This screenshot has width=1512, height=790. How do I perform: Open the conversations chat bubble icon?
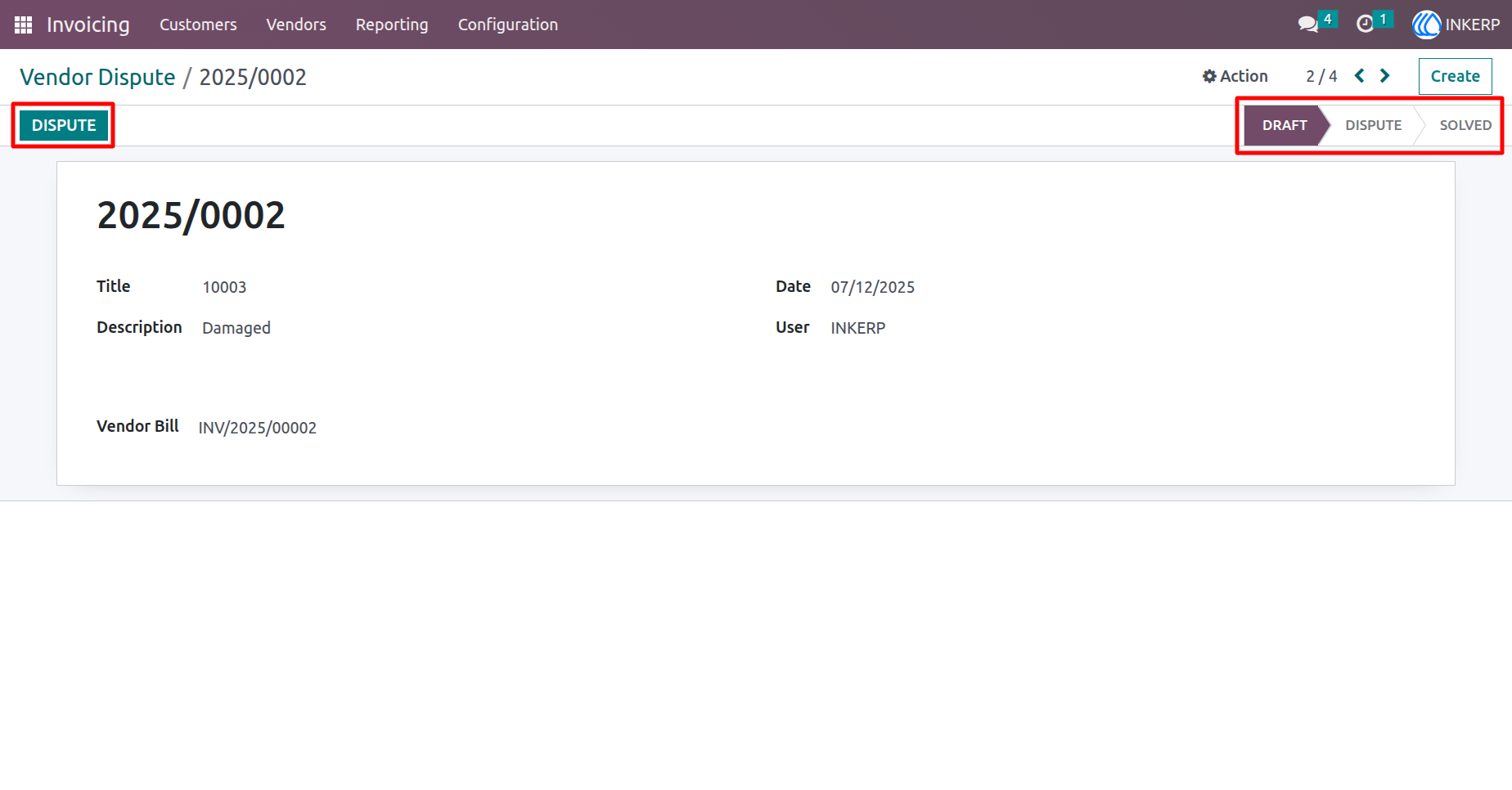(x=1308, y=25)
